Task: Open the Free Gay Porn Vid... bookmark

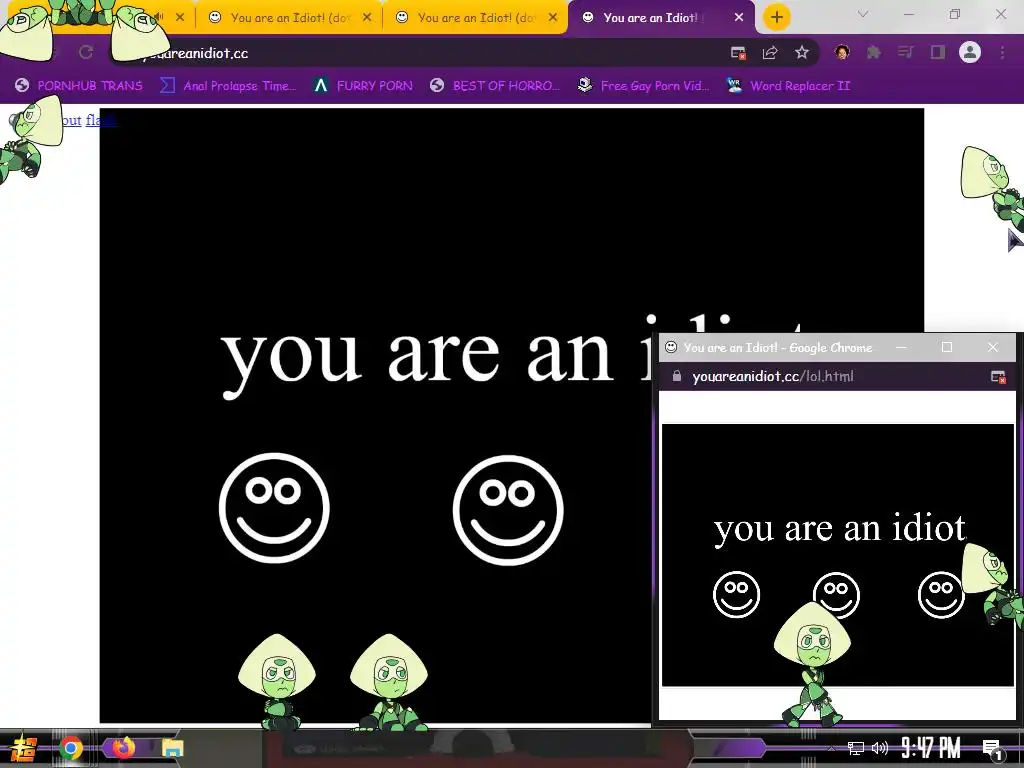Action: click(643, 86)
